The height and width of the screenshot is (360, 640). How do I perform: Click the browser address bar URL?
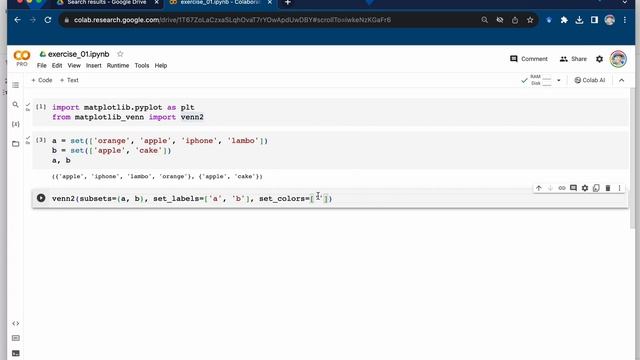coord(232,20)
